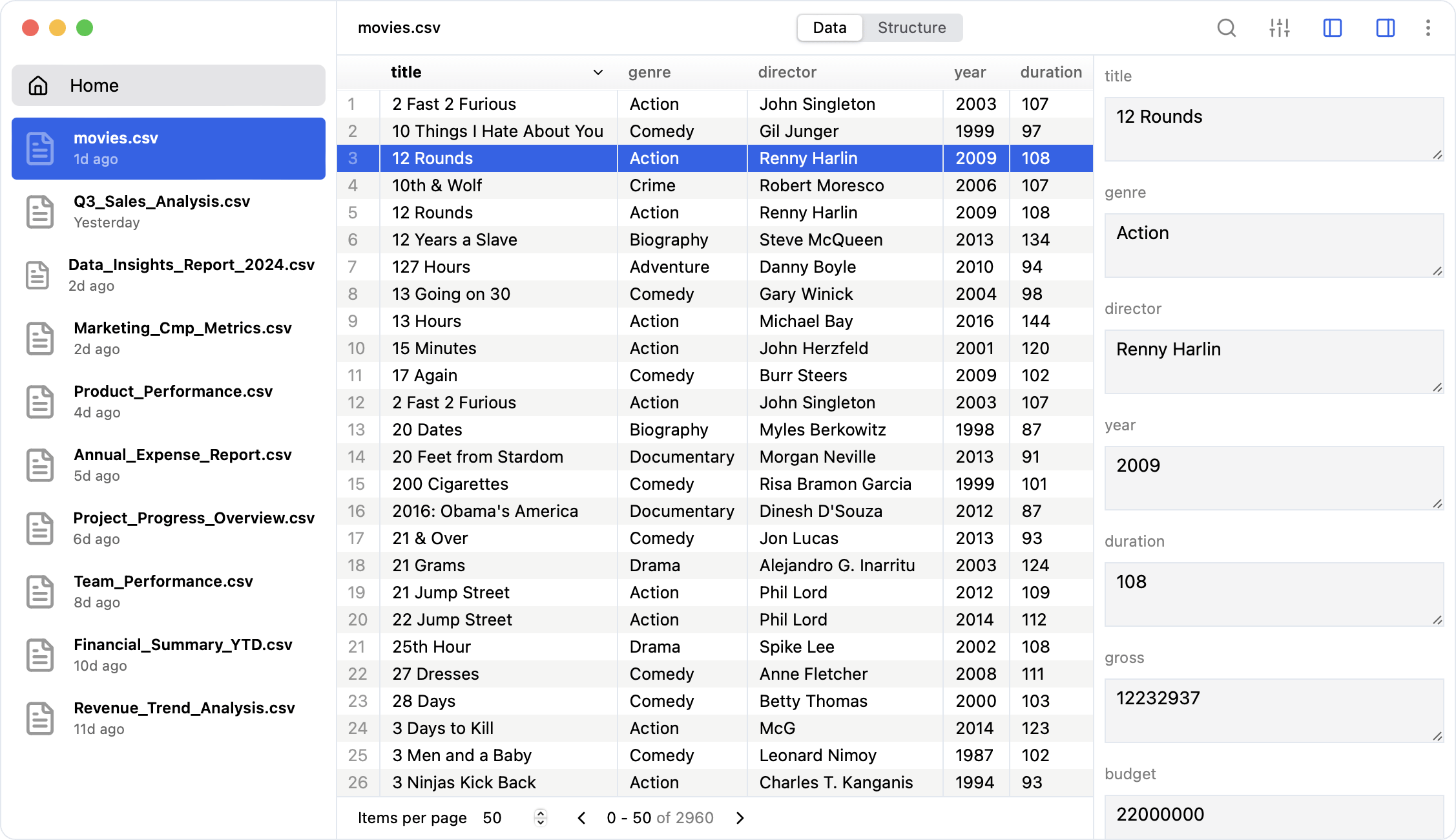
Task: Click the Project_Progress_Overview.csv file icon
Action: click(x=40, y=528)
